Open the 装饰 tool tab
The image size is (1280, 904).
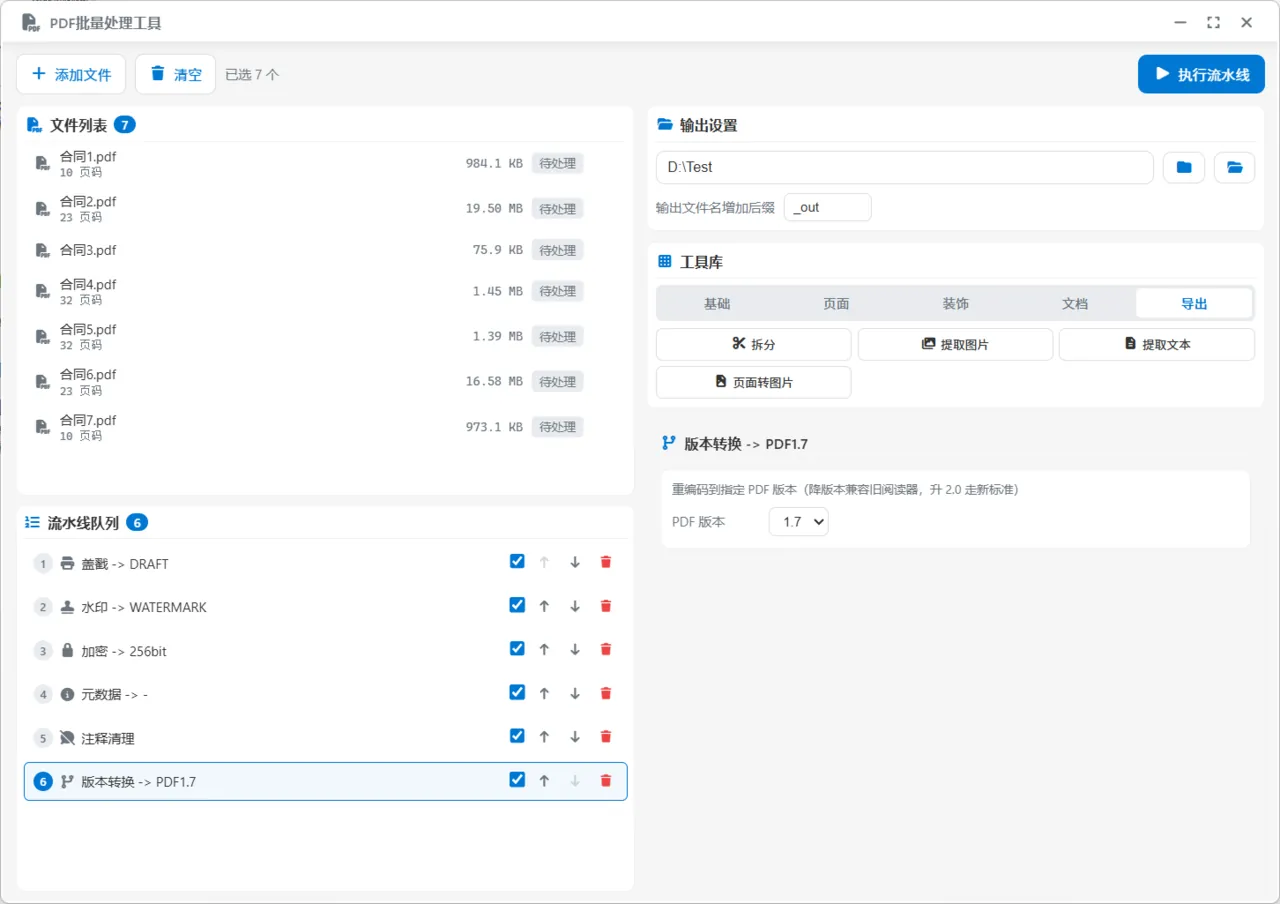(x=955, y=304)
